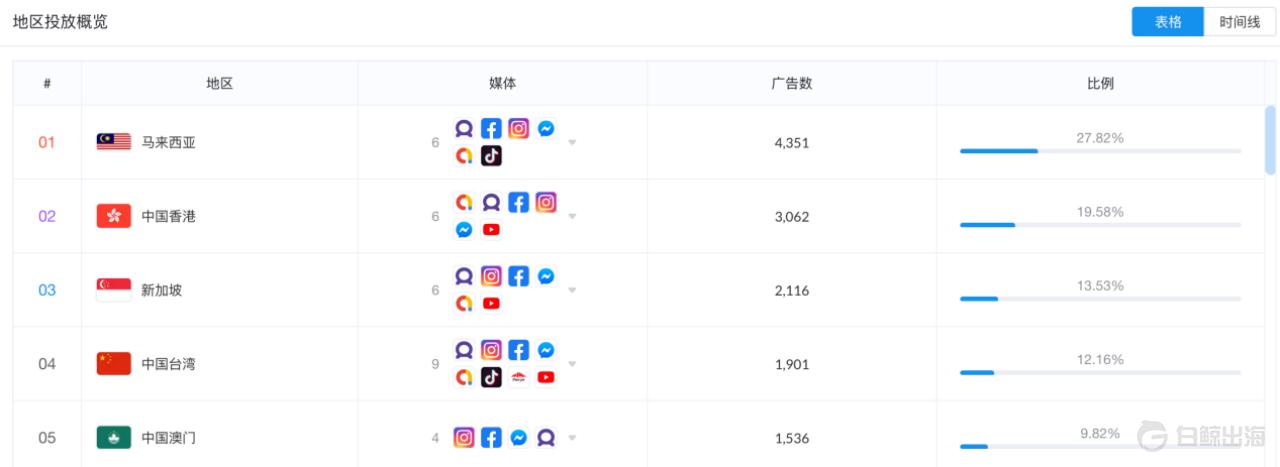Click the YouTube icon in the Hong Kong row
The image size is (1280, 467).
pyautogui.click(x=490, y=230)
